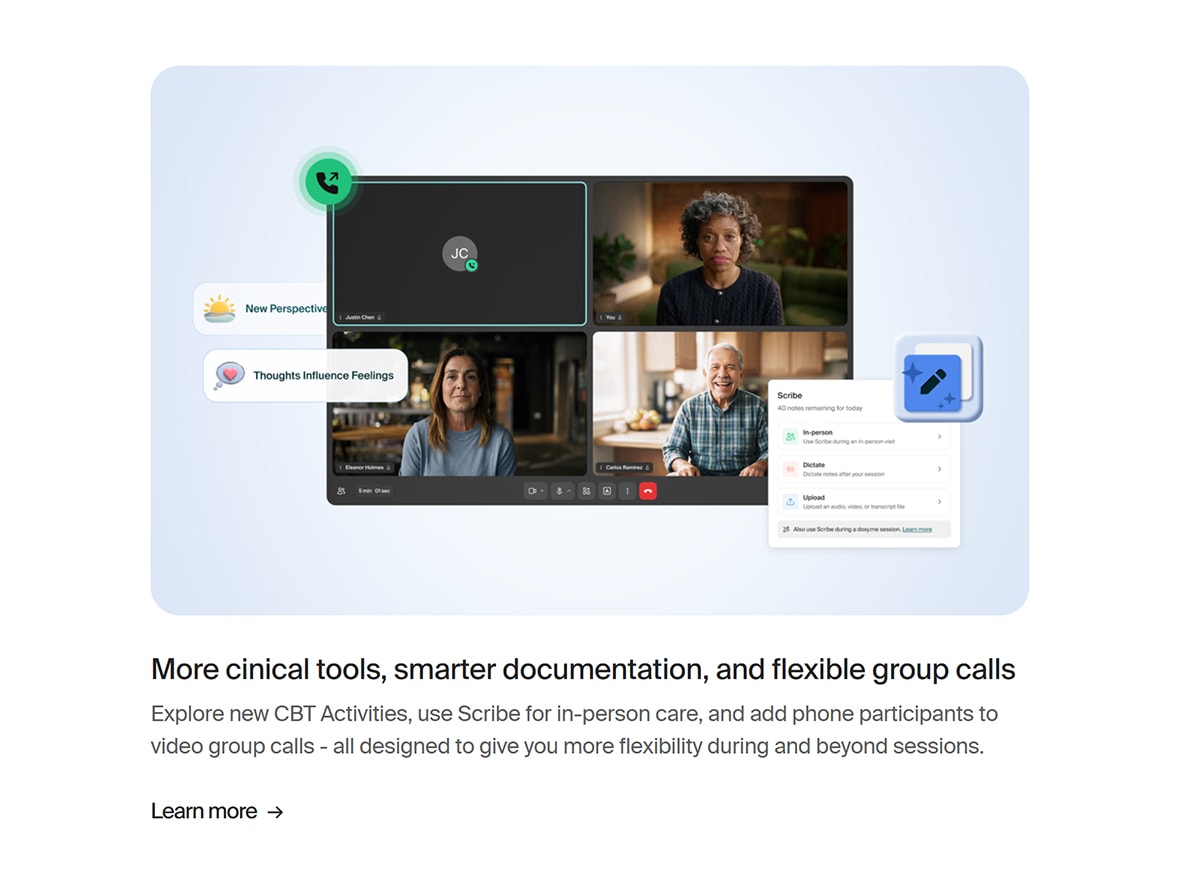Click the Justin Chen name label
Image resolution: width=1180 pixels, height=884 pixels.
[360, 317]
